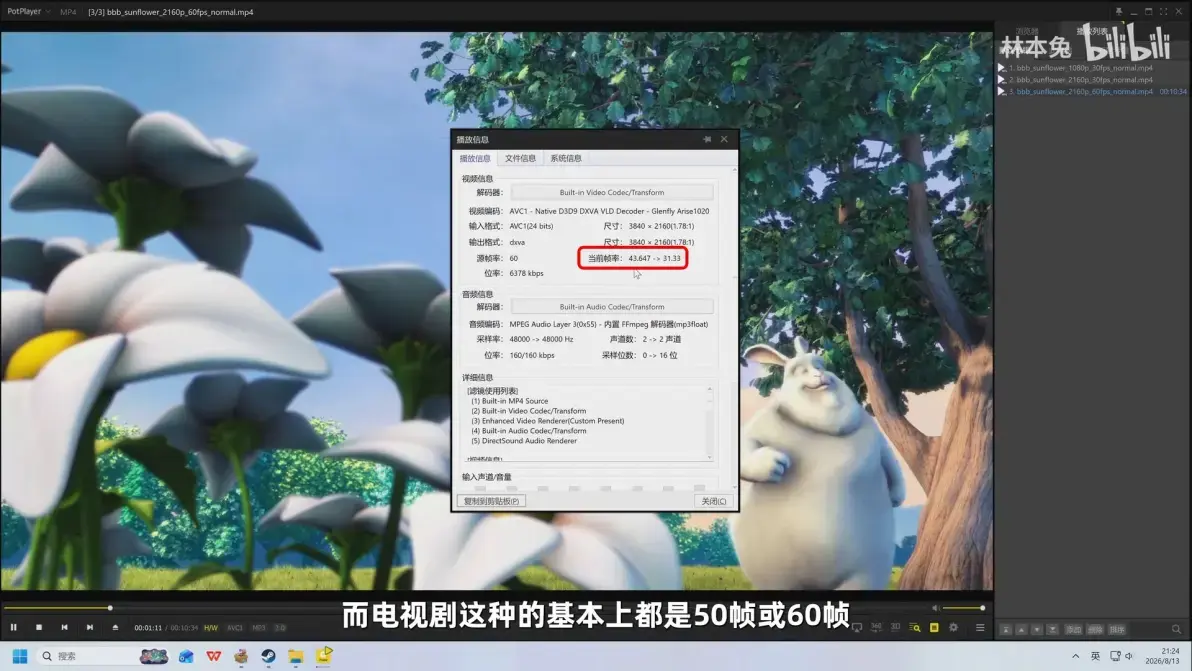
Task: Play playlist item bbb_sunflower_1080p_30fps_normal.mp4
Action: pos(1080,68)
